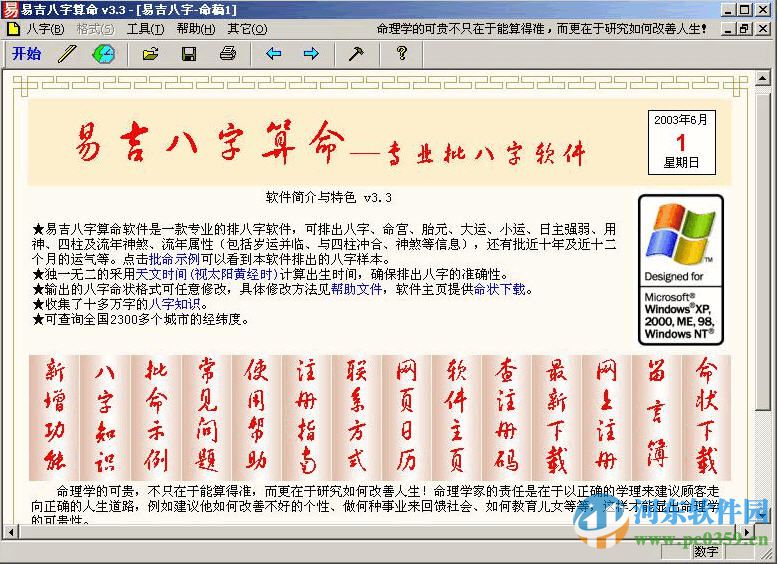Open the 联系方式 banner
Screen dimensions: 778x564
[x=356, y=417]
